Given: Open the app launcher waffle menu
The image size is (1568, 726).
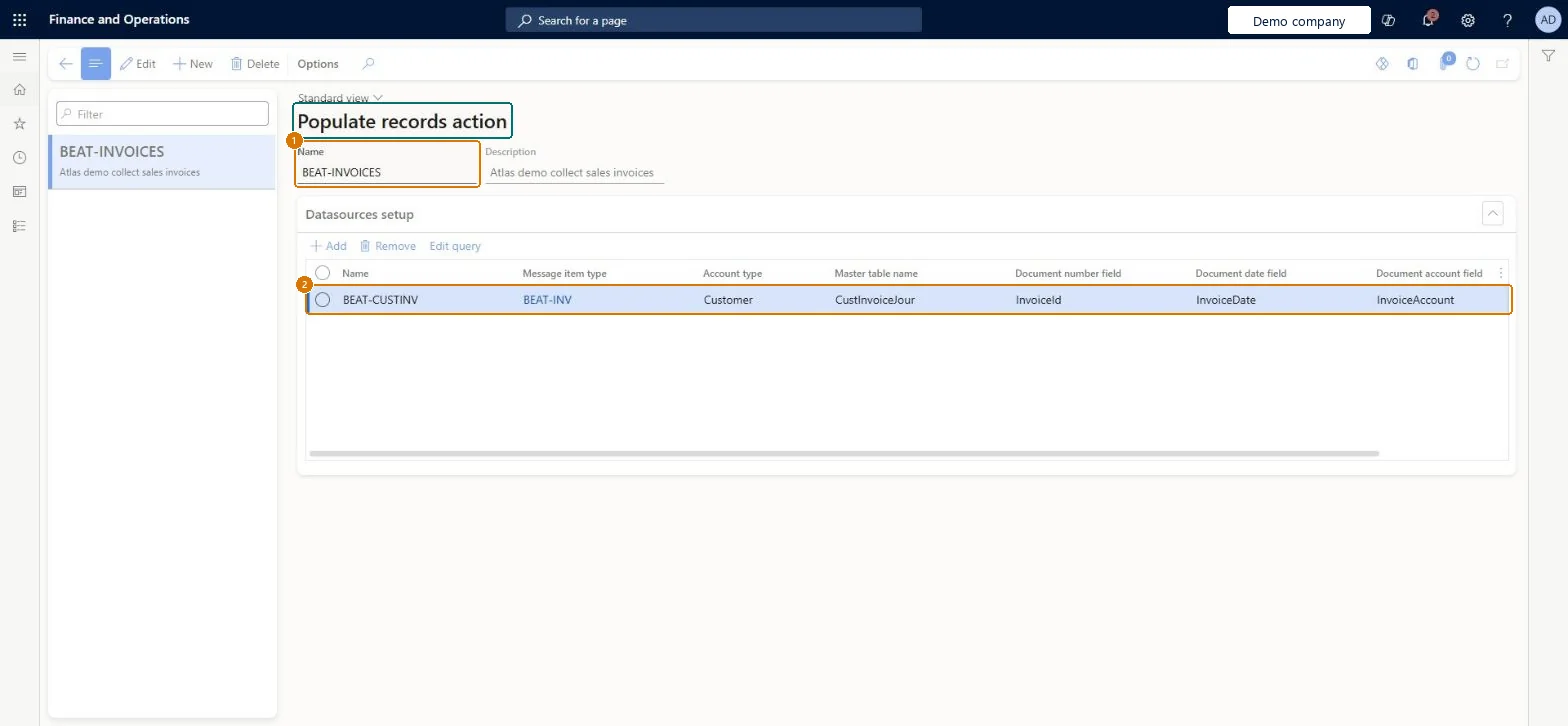Looking at the screenshot, I should click(19, 19).
